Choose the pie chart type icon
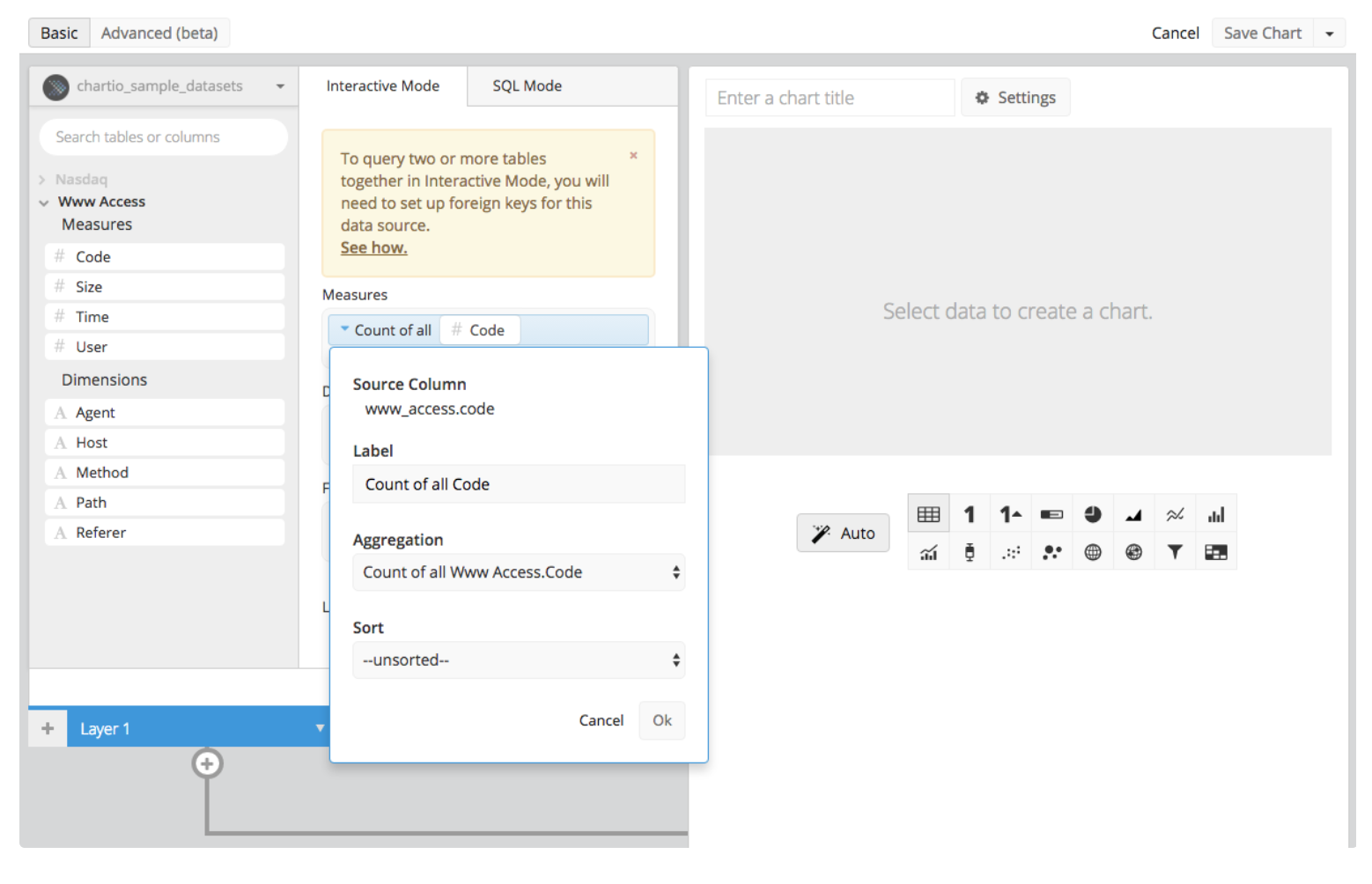Viewport: 1372px width, 884px height. tap(1093, 515)
